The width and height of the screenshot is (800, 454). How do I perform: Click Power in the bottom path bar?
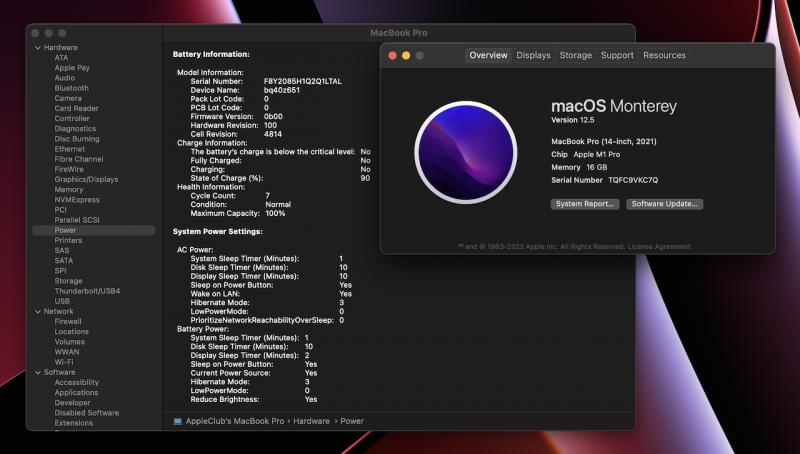(352, 421)
